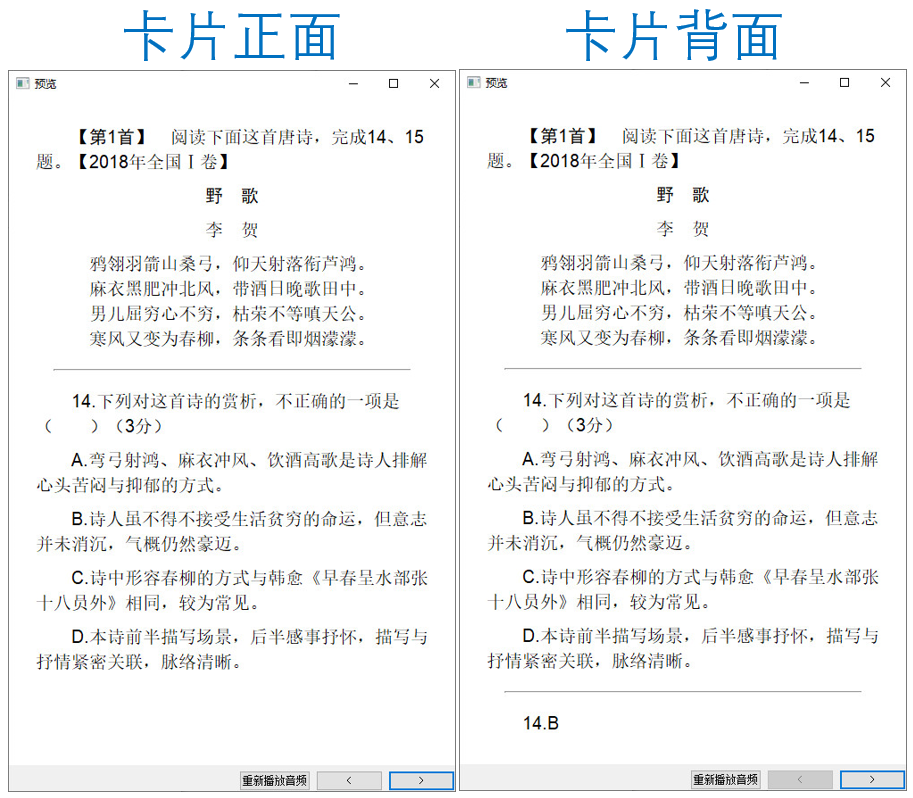
Task: Click option D text in front window
Action: [232, 649]
